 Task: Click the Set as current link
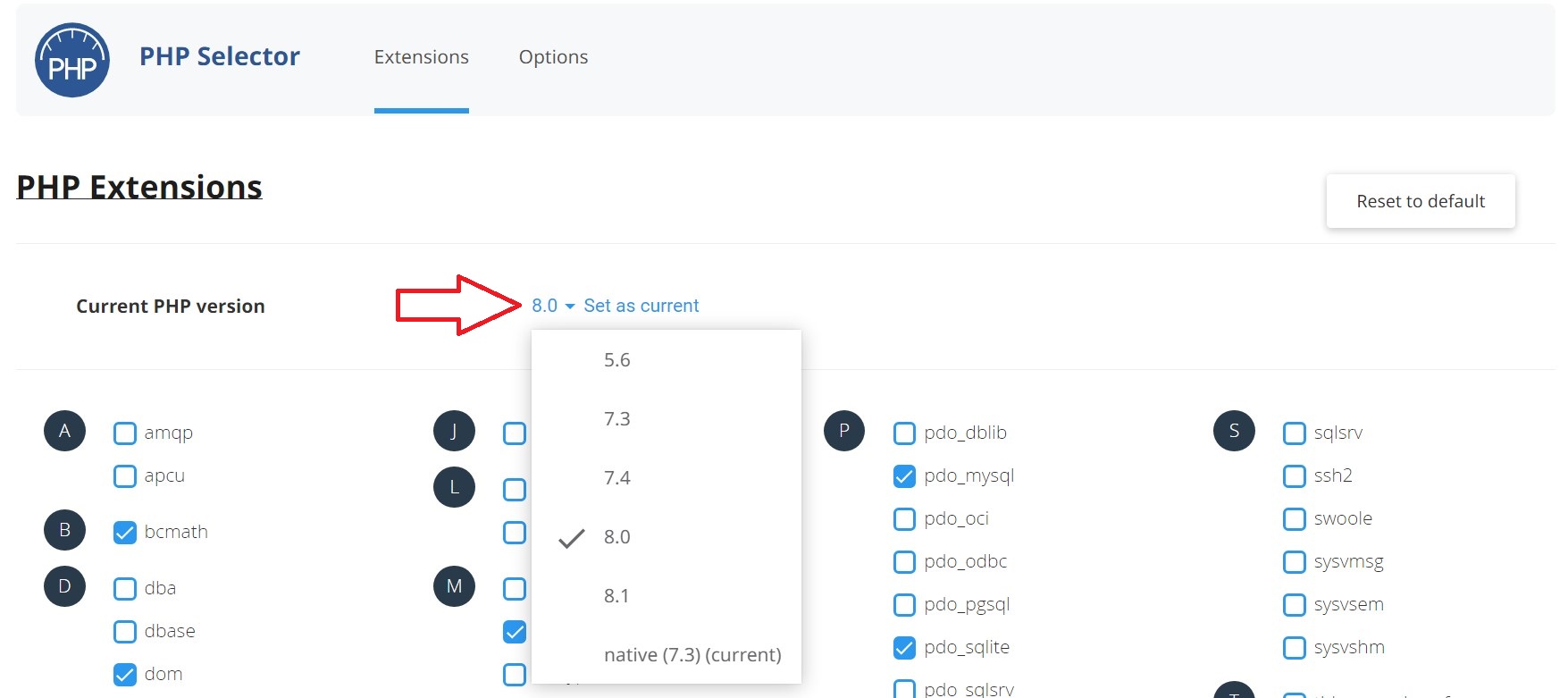pyautogui.click(x=641, y=306)
